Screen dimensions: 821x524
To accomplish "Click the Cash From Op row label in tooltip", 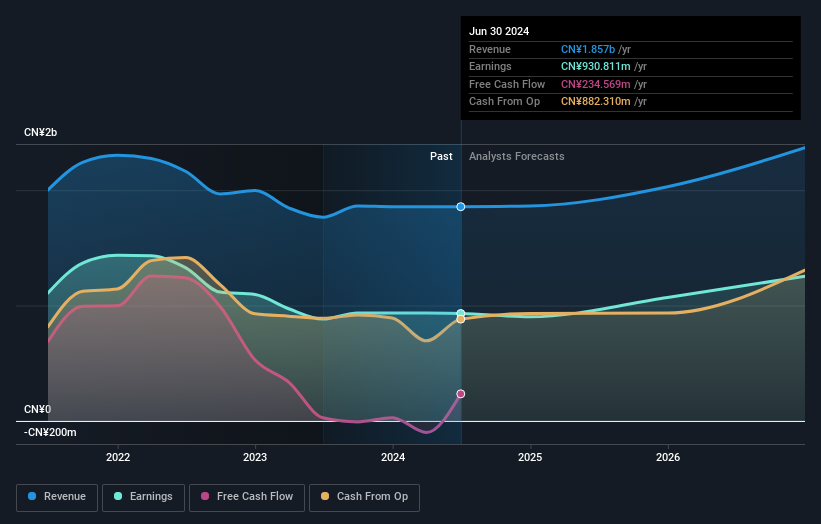I will (x=504, y=102).
